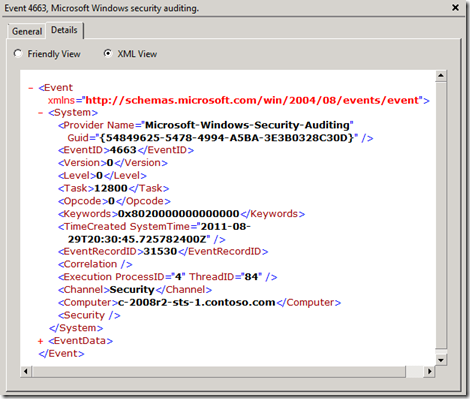Click the Channel value Security

[132, 290]
